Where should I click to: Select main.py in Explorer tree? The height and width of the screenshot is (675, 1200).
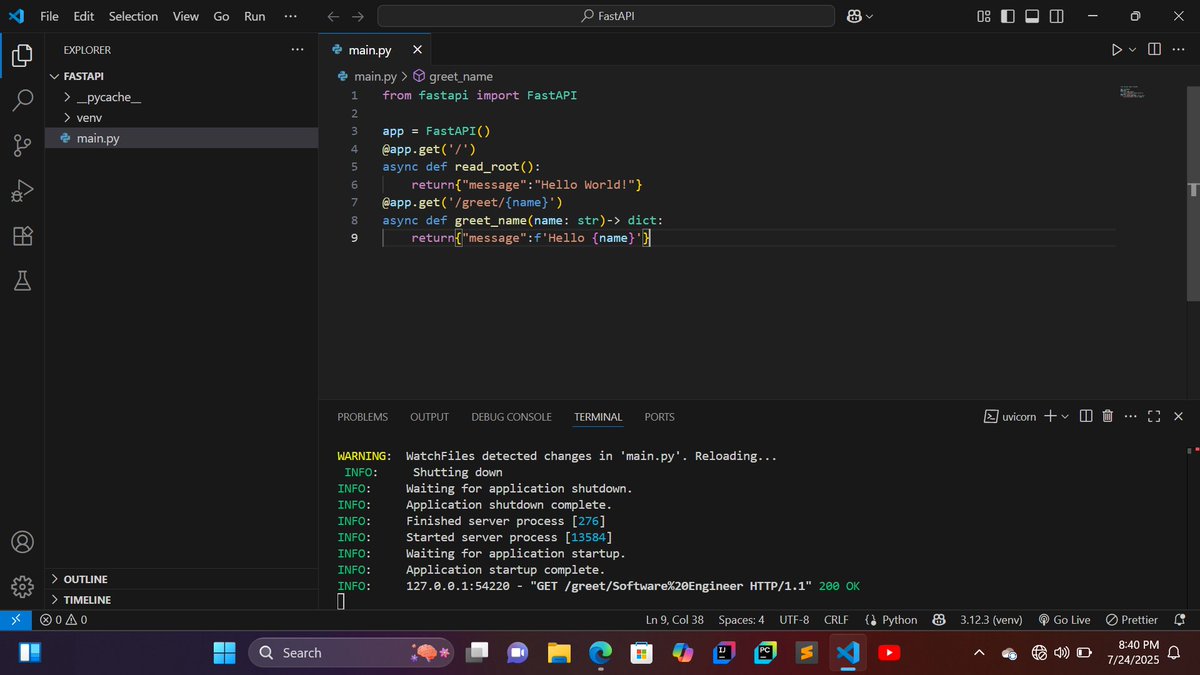point(180,138)
